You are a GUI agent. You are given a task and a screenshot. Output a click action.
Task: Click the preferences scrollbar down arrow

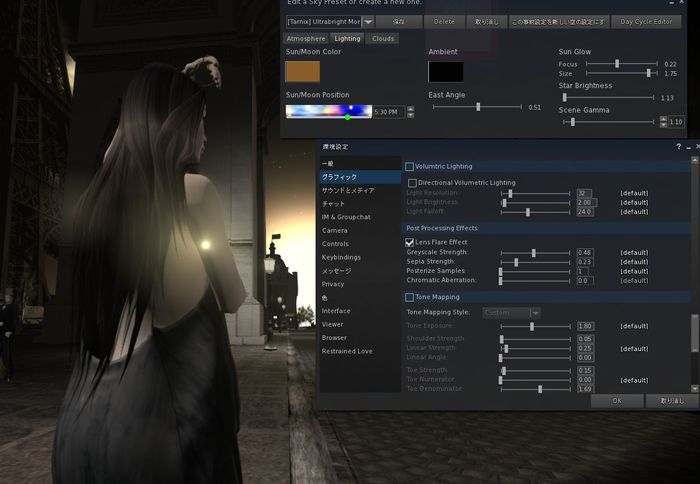(x=695, y=389)
